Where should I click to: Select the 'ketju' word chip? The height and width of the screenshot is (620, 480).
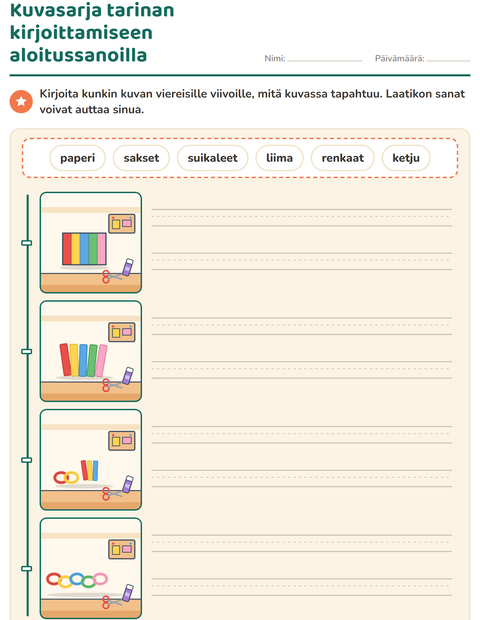click(406, 158)
